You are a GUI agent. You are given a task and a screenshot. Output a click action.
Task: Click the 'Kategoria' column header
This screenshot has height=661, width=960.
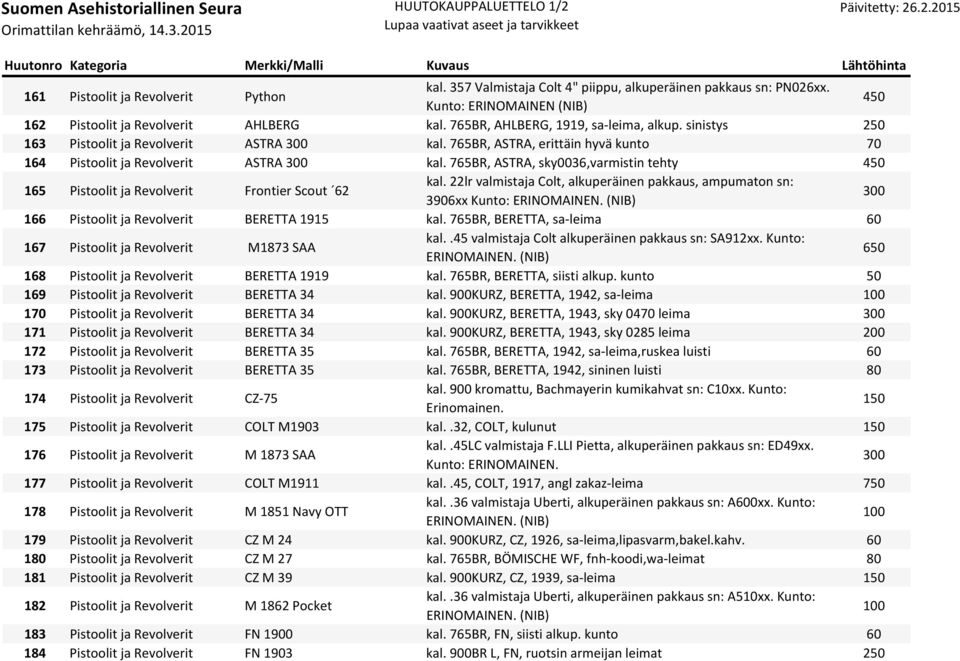98,65
